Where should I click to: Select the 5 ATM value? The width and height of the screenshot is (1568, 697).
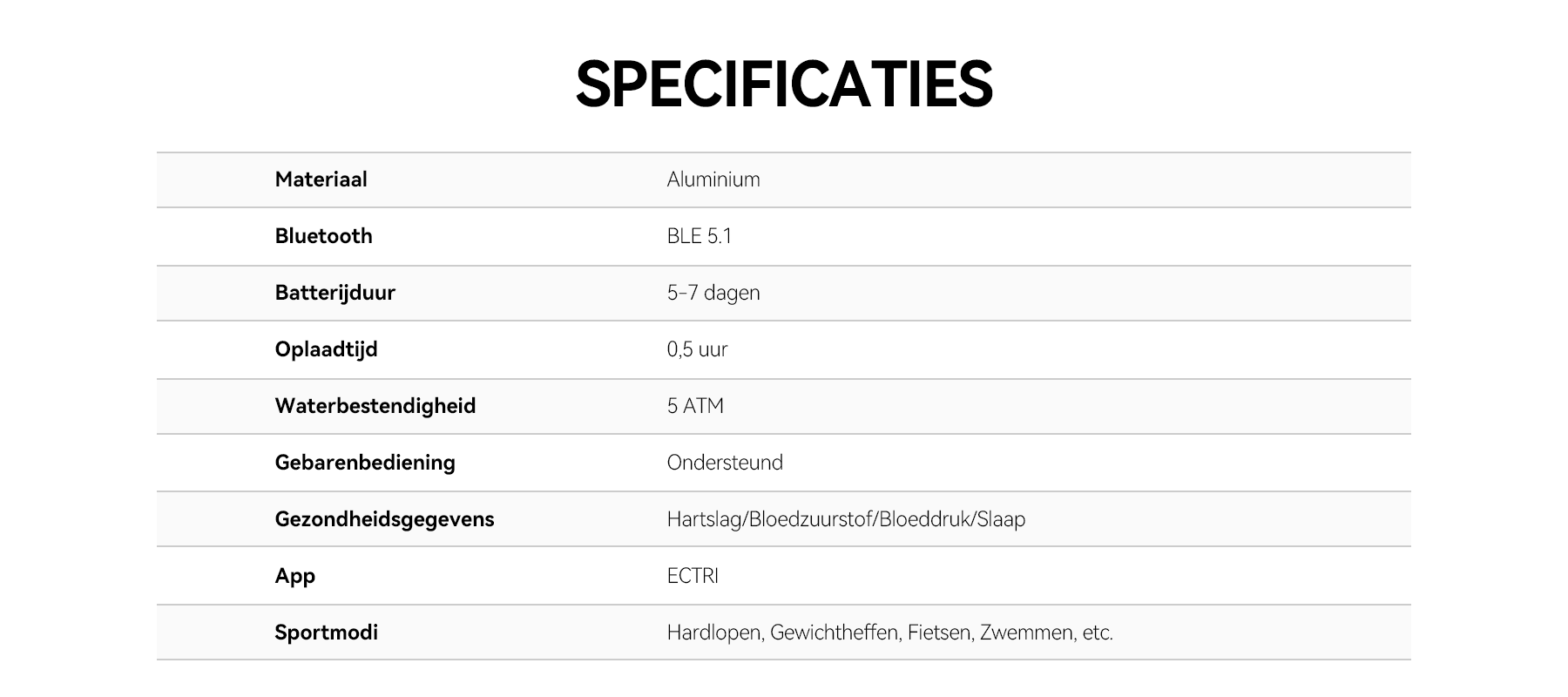point(695,406)
